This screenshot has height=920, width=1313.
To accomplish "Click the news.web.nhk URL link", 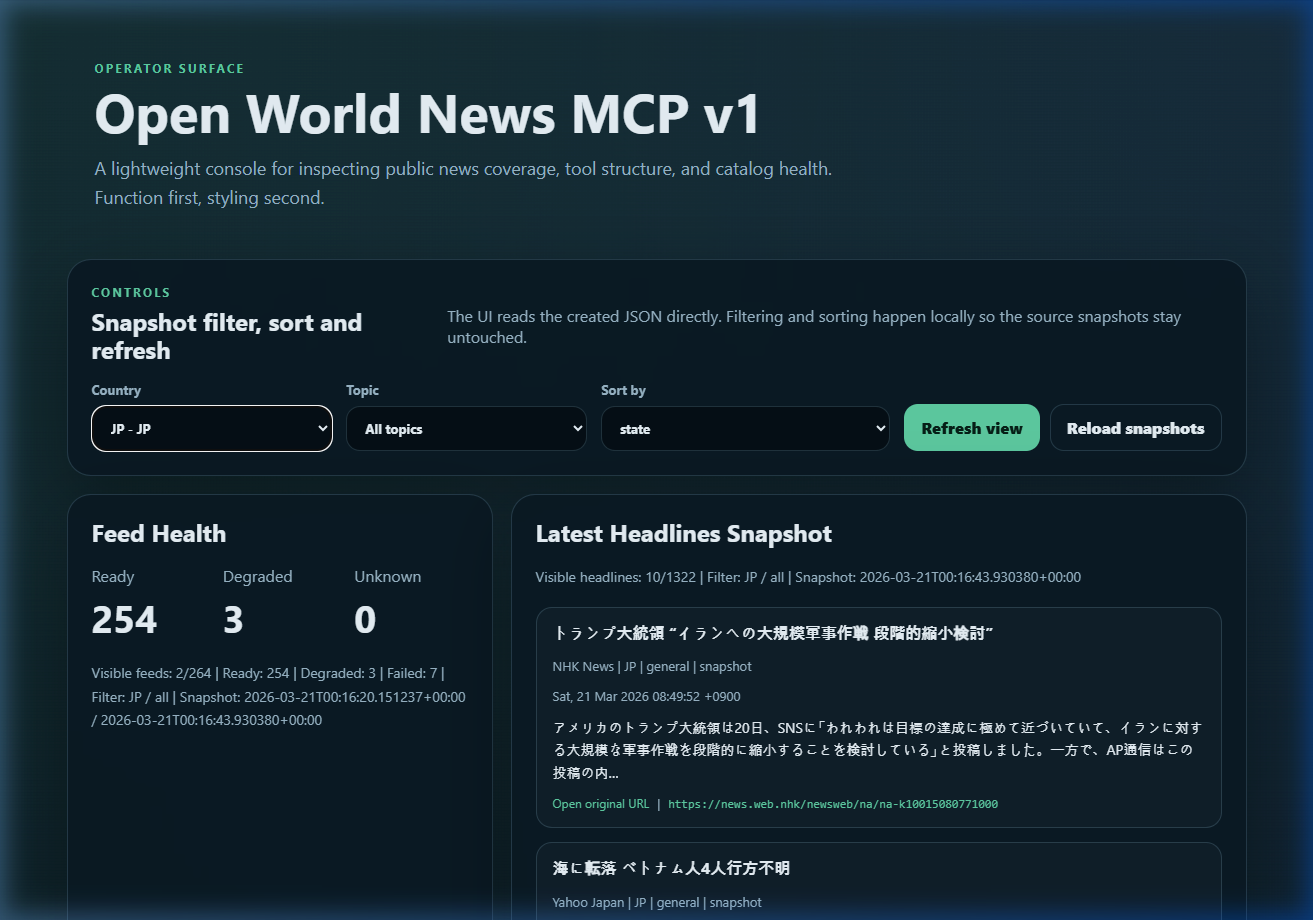I will click(833, 804).
